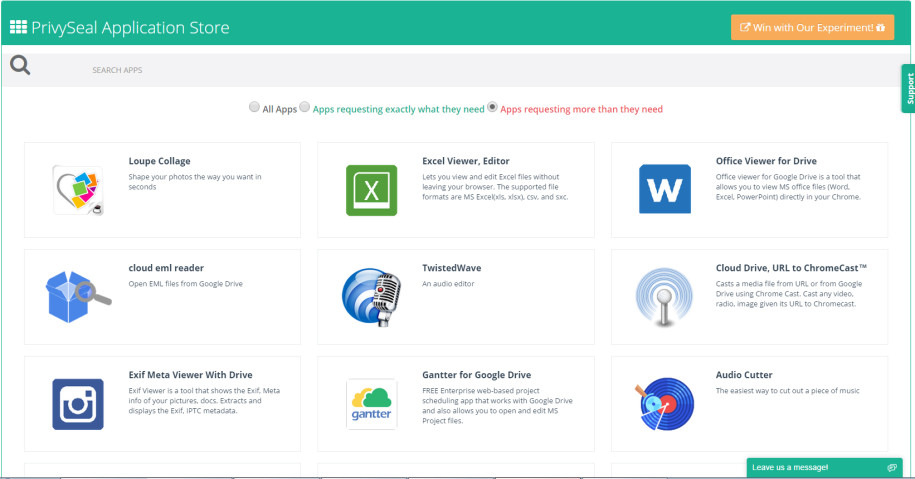The width and height of the screenshot is (915, 479).
Task: Open the Gantter cloud logo icon
Action: [372, 404]
